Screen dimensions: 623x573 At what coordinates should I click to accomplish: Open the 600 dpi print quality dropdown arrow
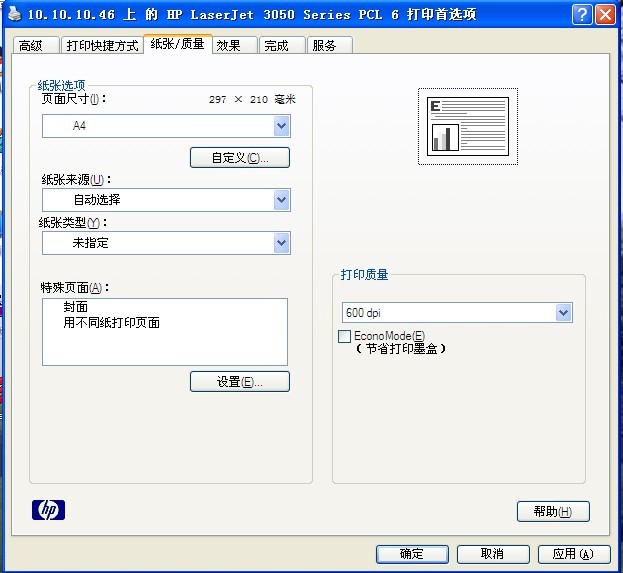click(563, 313)
